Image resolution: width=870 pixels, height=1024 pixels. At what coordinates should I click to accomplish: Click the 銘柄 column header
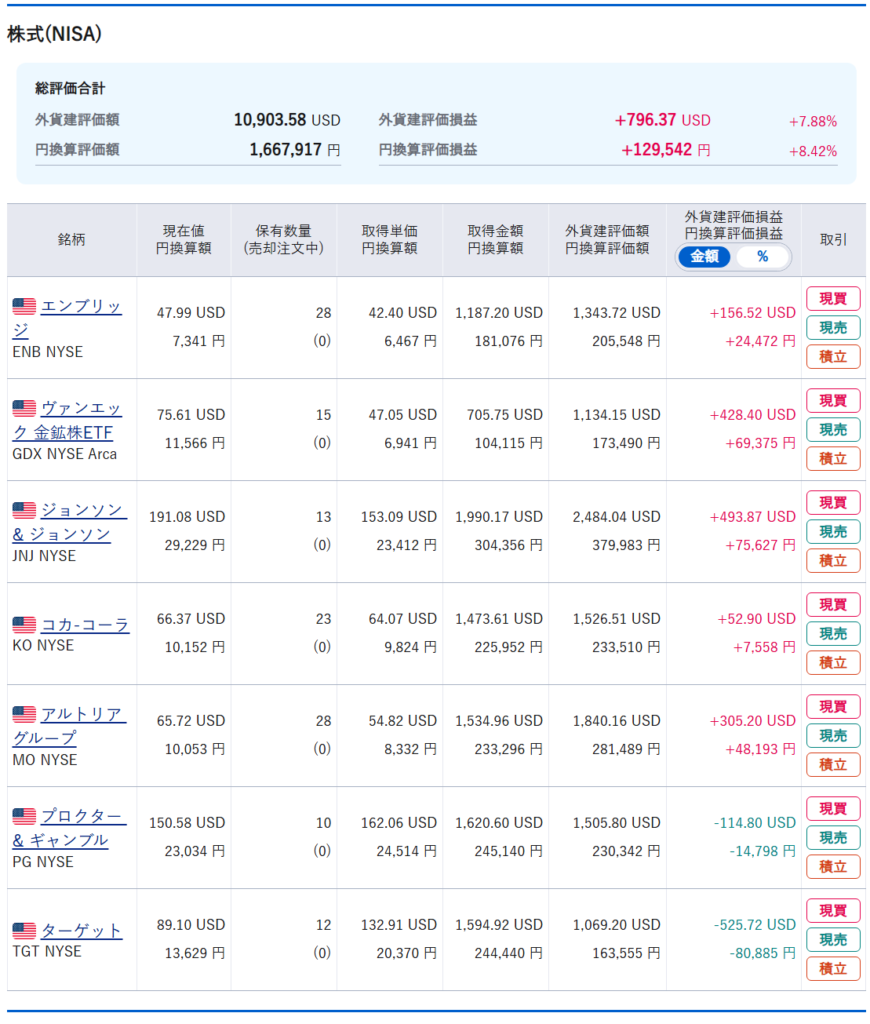[72, 240]
